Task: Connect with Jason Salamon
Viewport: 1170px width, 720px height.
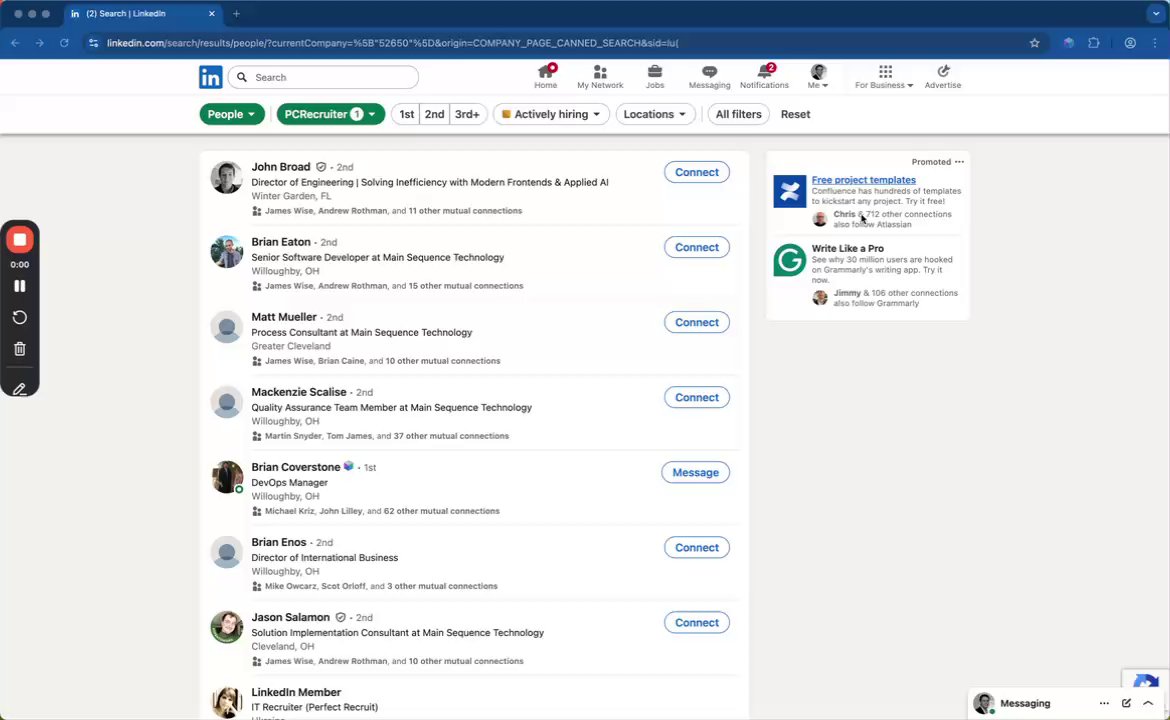Action: [x=696, y=623]
